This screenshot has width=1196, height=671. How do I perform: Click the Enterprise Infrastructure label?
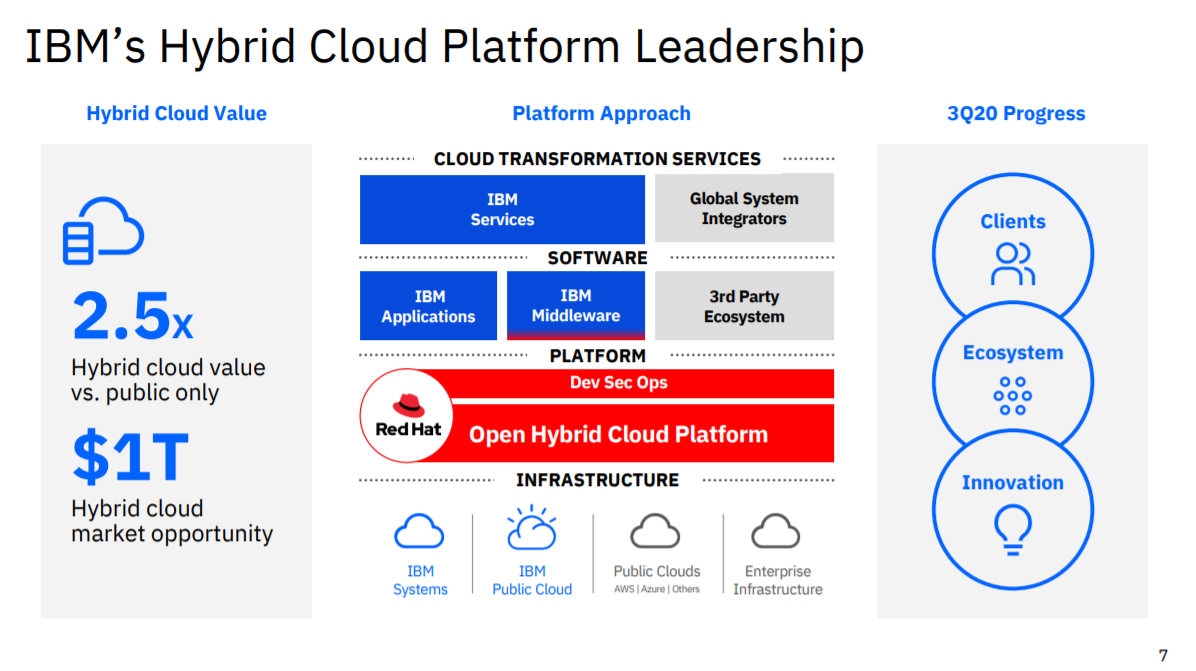(x=778, y=580)
